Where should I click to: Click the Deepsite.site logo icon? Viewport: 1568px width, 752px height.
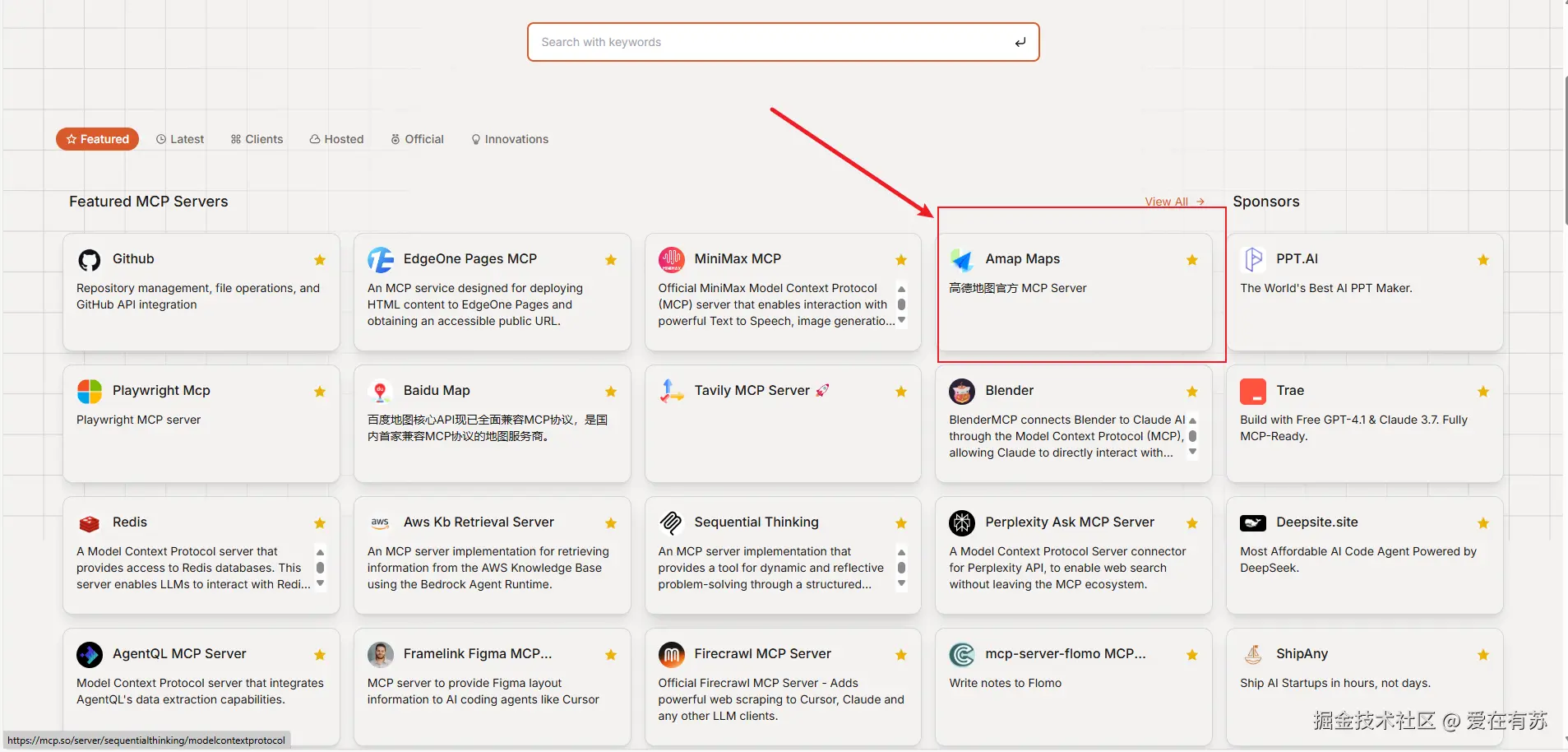1253,523
